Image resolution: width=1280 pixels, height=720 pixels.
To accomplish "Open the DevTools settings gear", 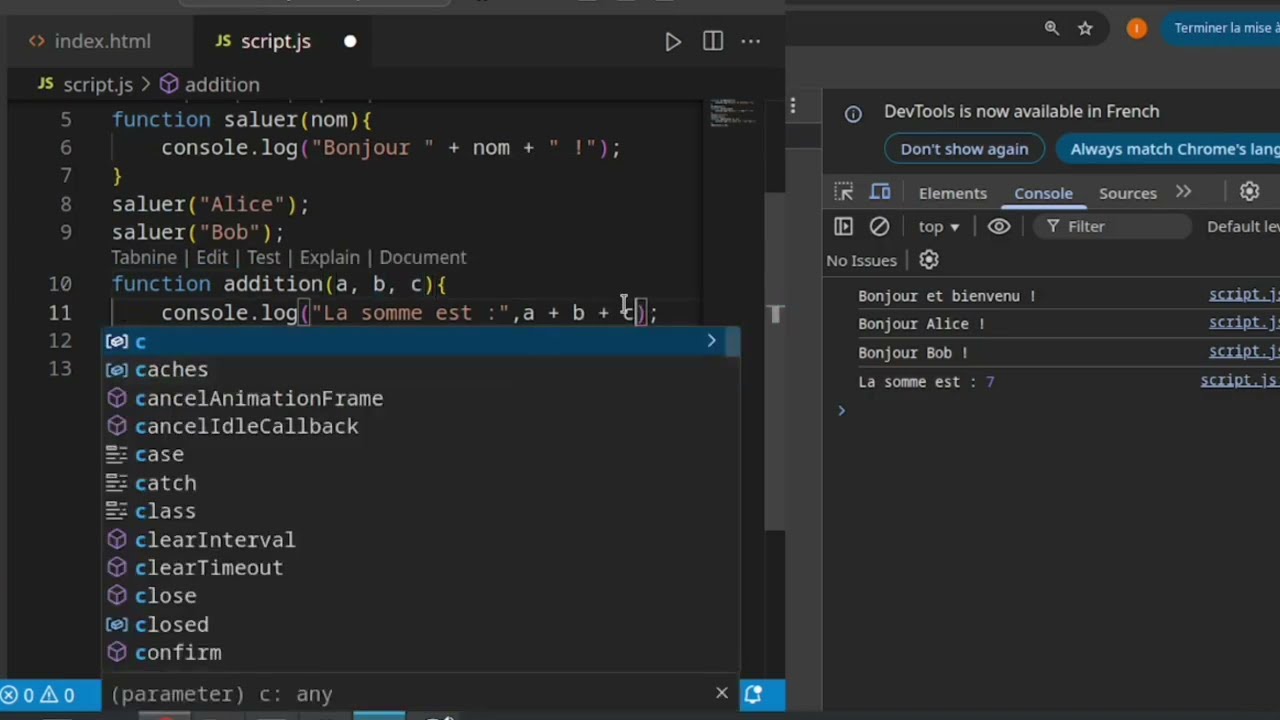I will coord(1249,192).
